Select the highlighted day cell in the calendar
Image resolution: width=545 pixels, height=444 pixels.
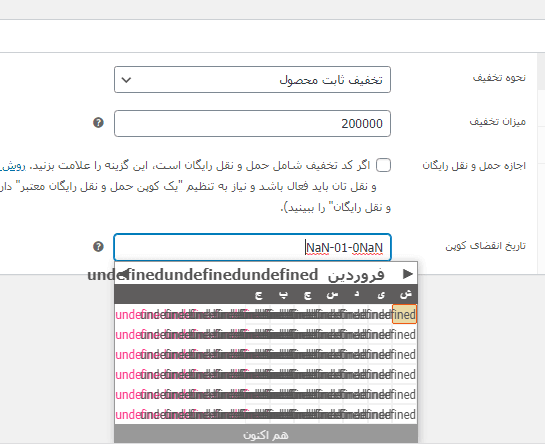[404, 314]
